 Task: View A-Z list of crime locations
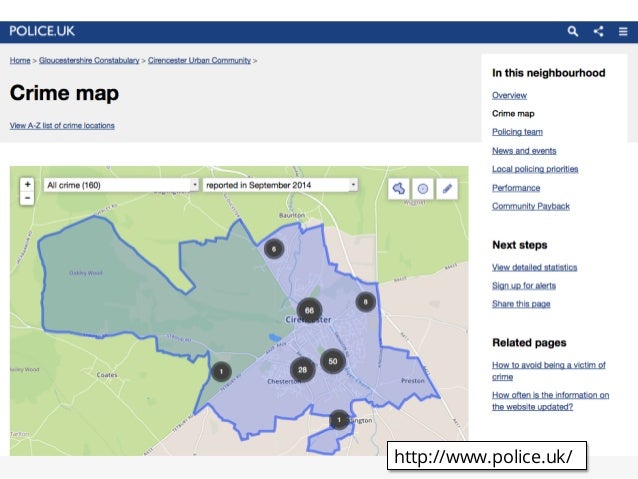click(62, 125)
